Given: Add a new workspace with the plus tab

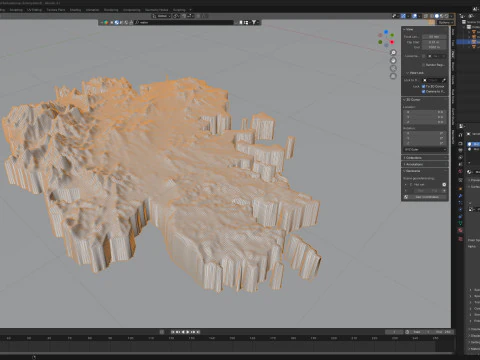Looking at the screenshot, I should click(190, 10).
